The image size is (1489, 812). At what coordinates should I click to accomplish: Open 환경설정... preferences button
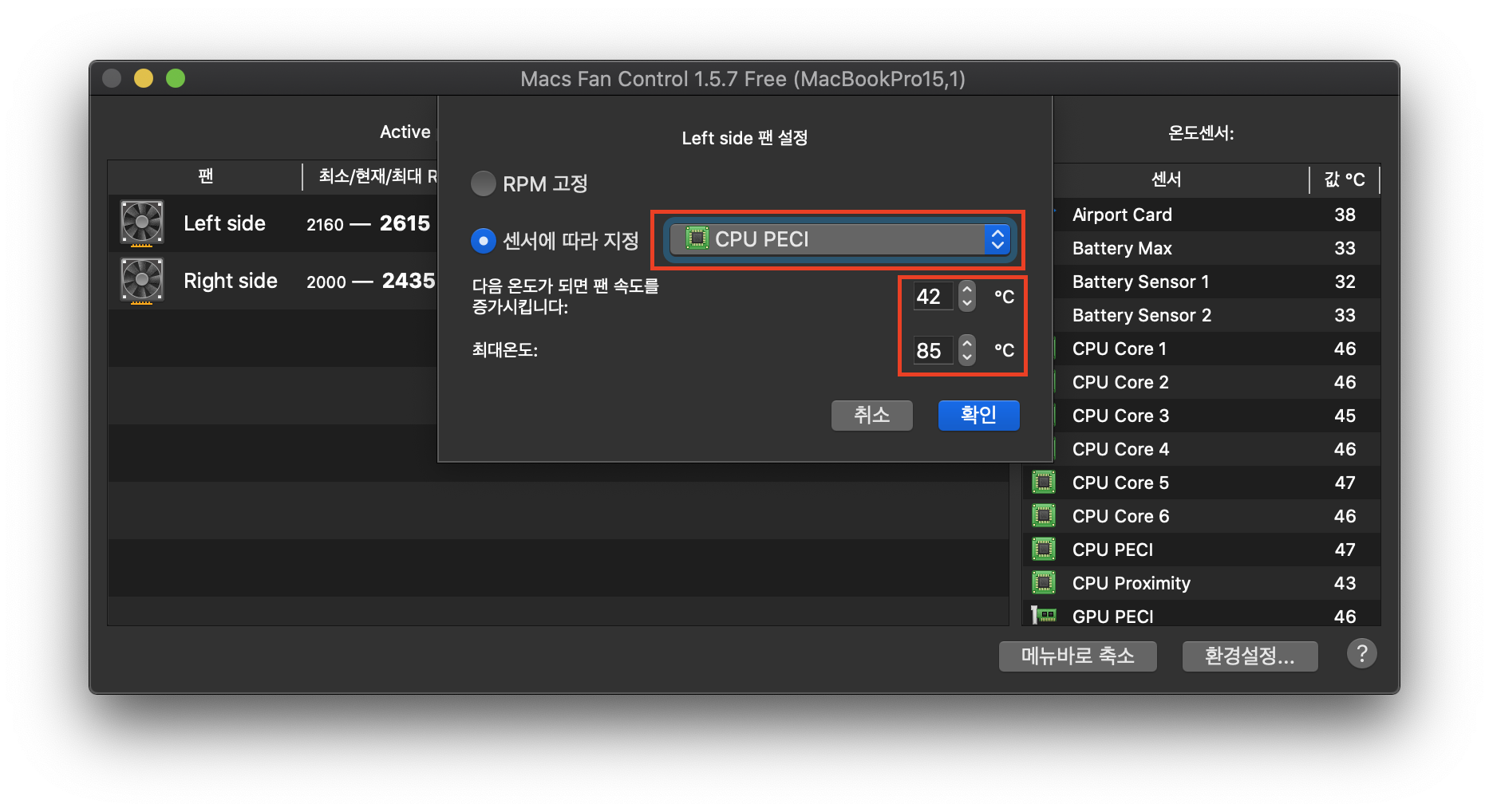pos(1250,656)
